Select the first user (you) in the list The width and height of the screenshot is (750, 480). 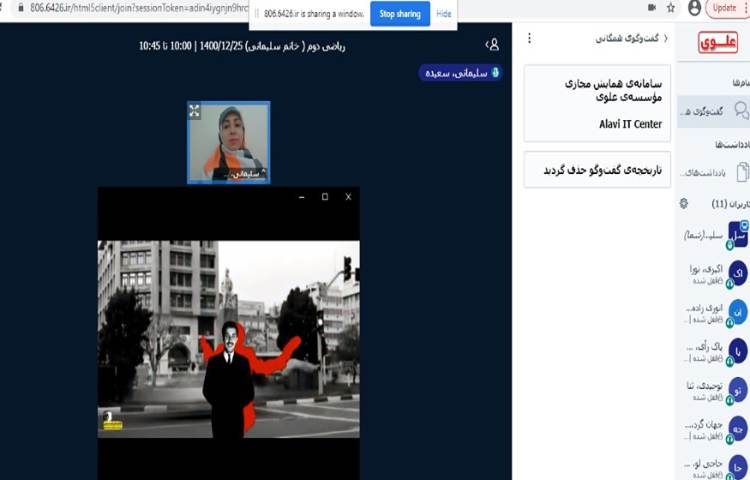[737, 234]
